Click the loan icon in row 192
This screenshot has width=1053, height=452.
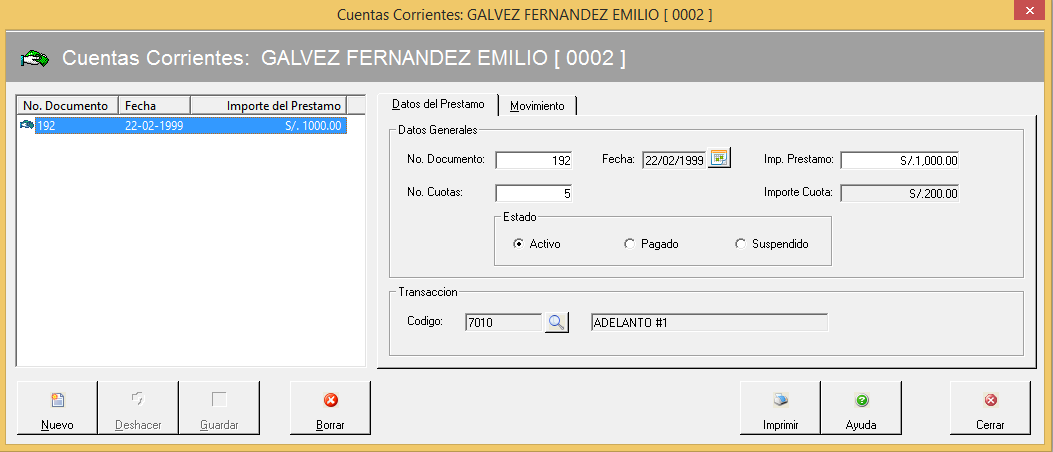[27, 126]
